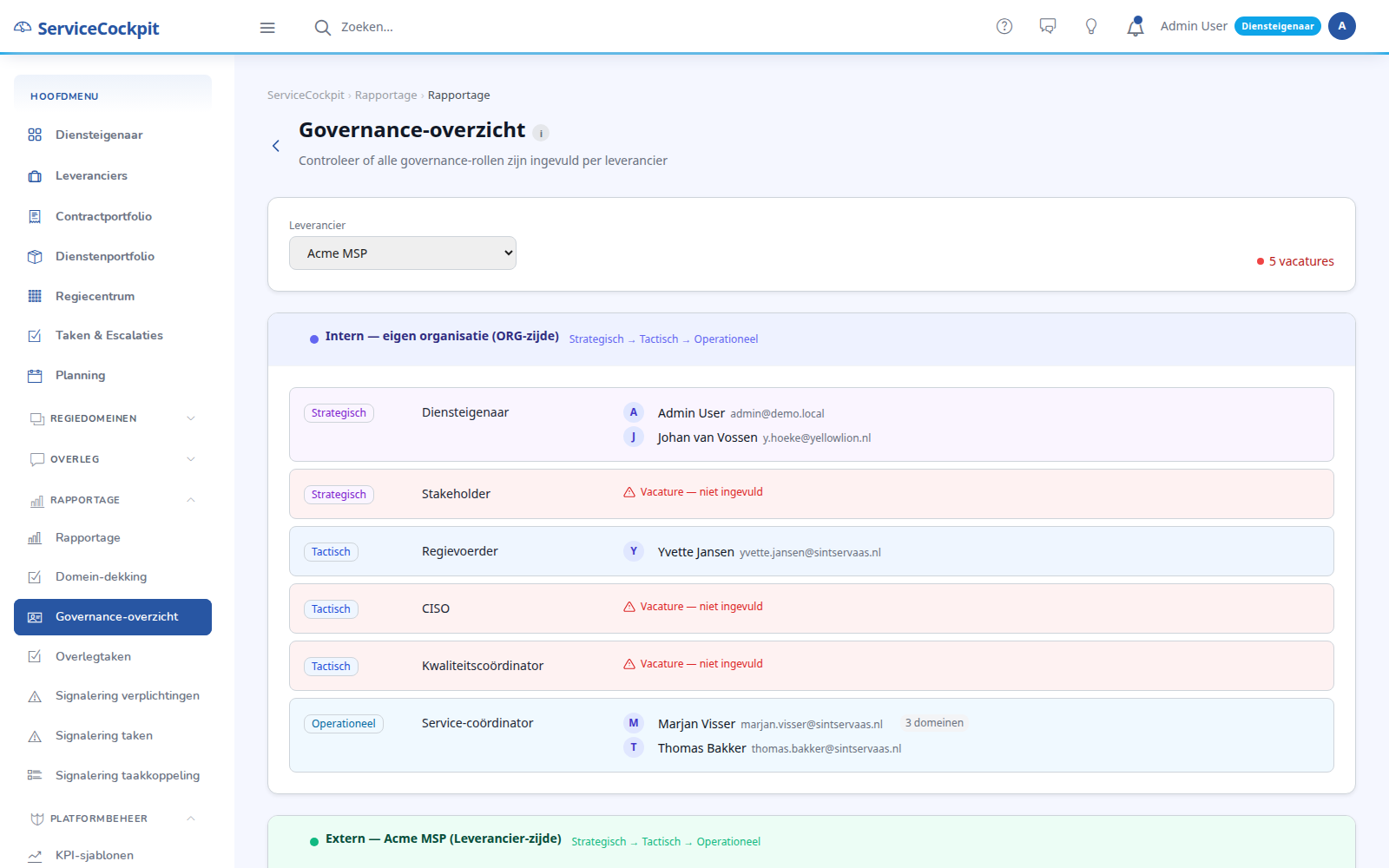Click the info icon next to page title
Screen dimensions: 1389x868
(541, 133)
